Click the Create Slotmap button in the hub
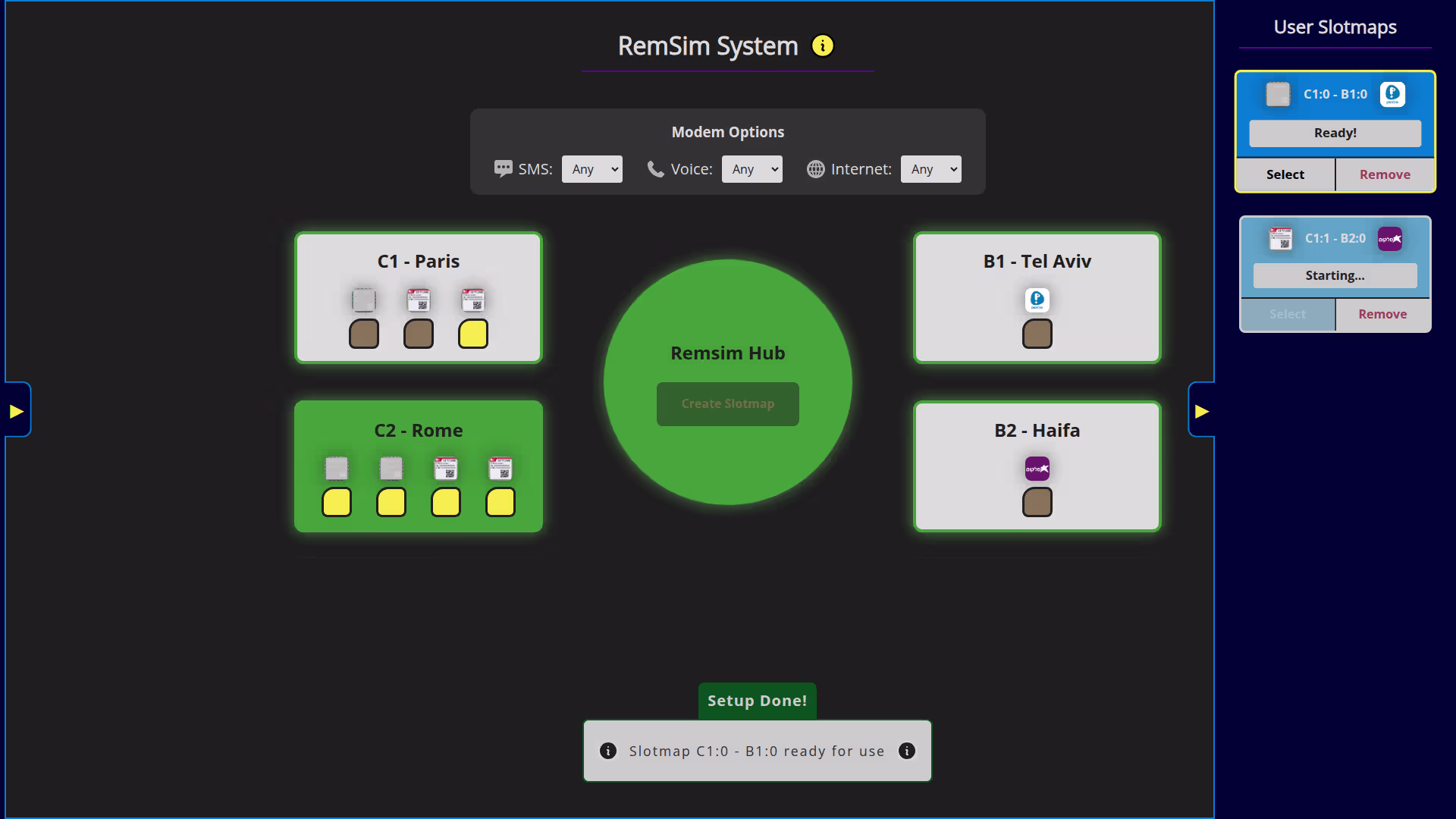Viewport: 1456px width, 819px height. (727, 403)
